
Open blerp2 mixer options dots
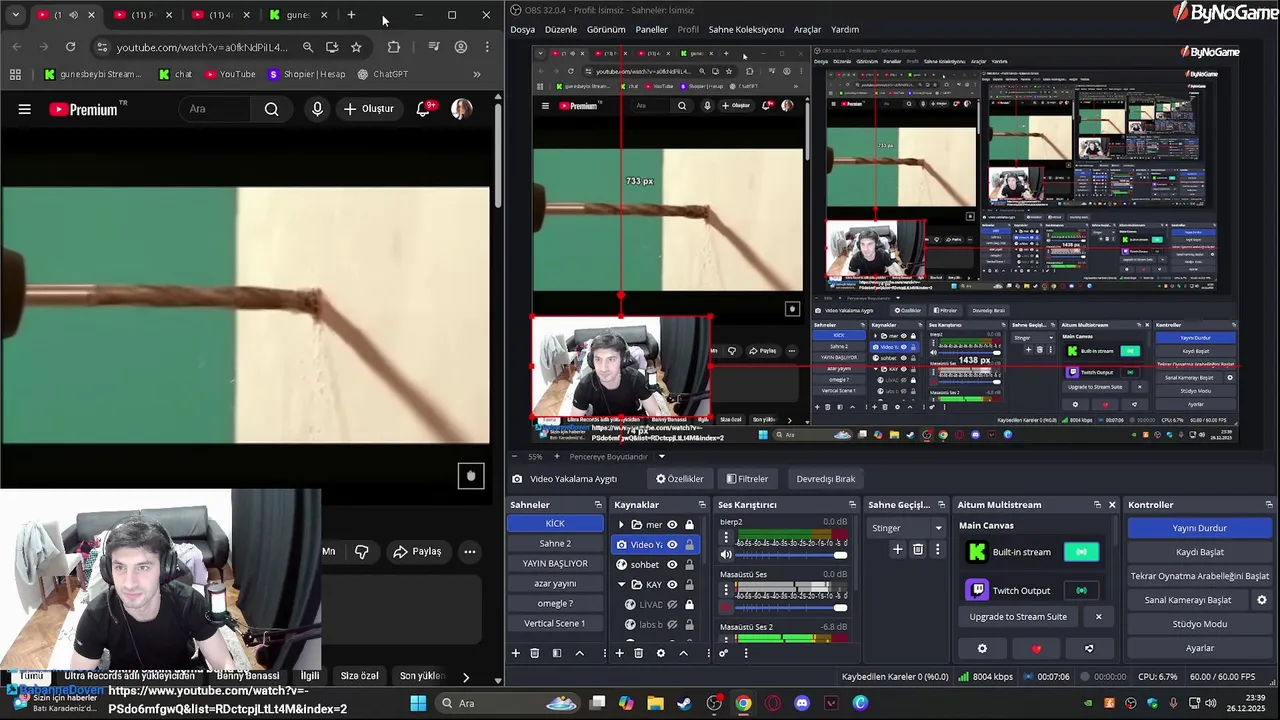[x=726, y=537]
